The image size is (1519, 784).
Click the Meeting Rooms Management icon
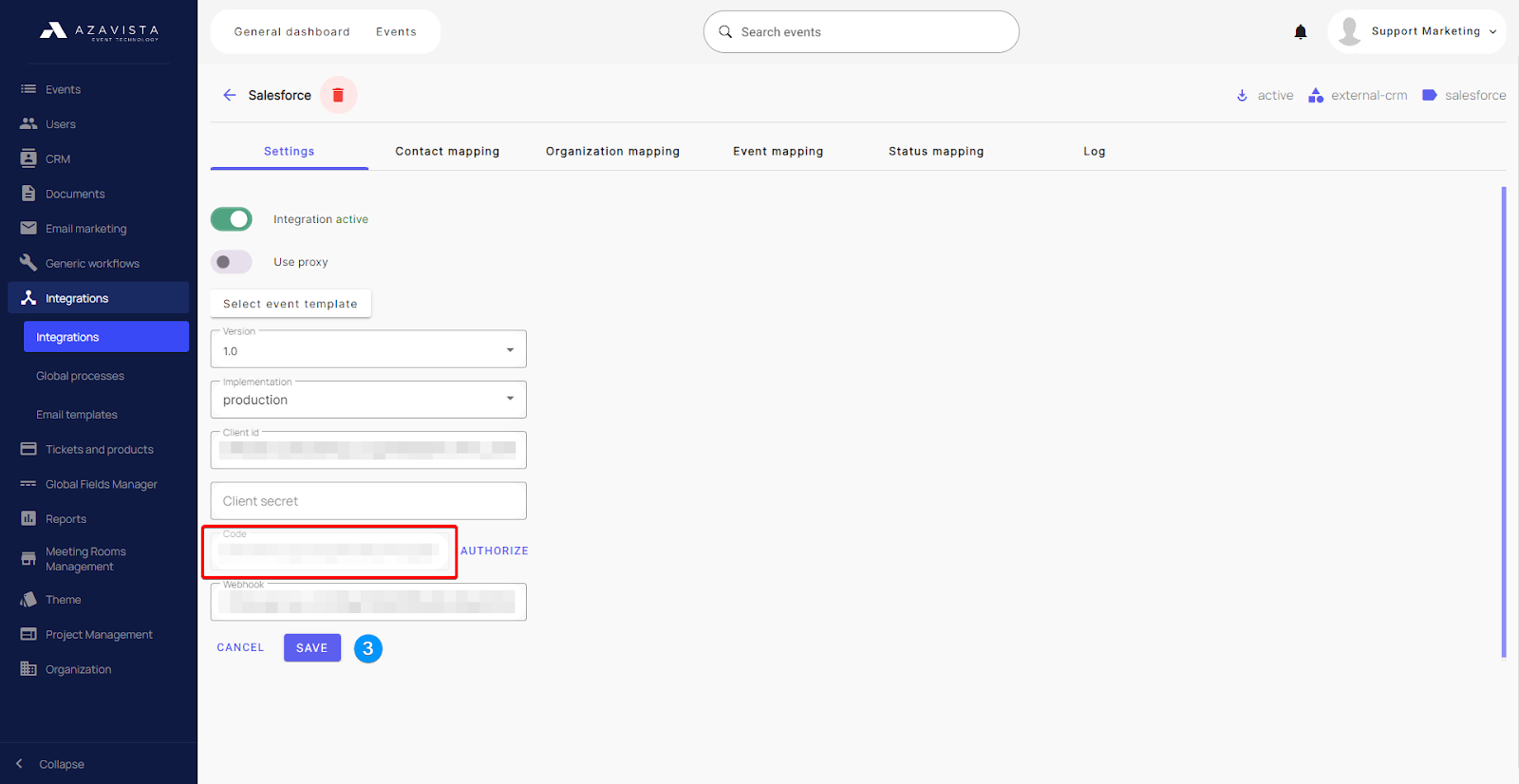(x=28, y=558)
